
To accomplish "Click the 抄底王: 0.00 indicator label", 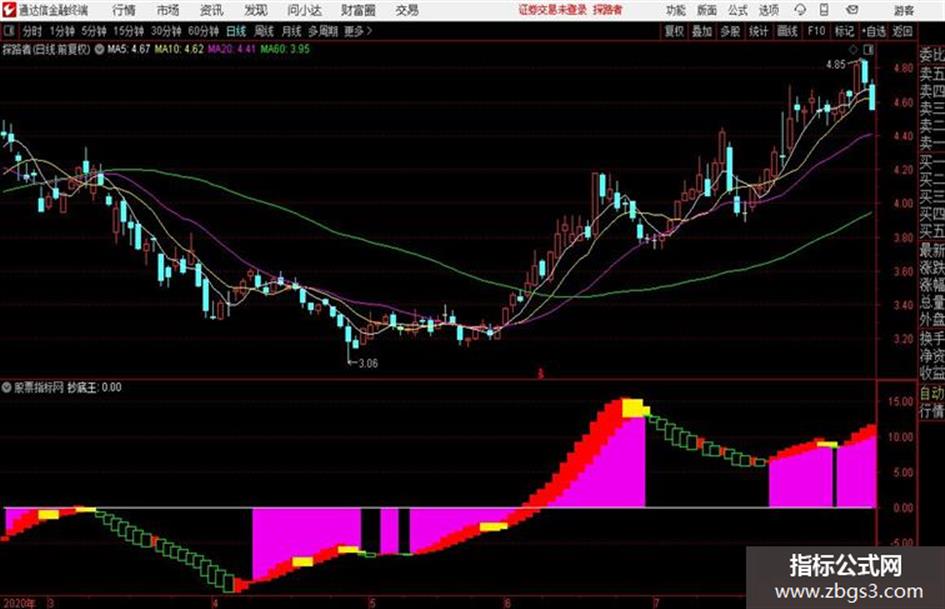I will tap(94, 387).
